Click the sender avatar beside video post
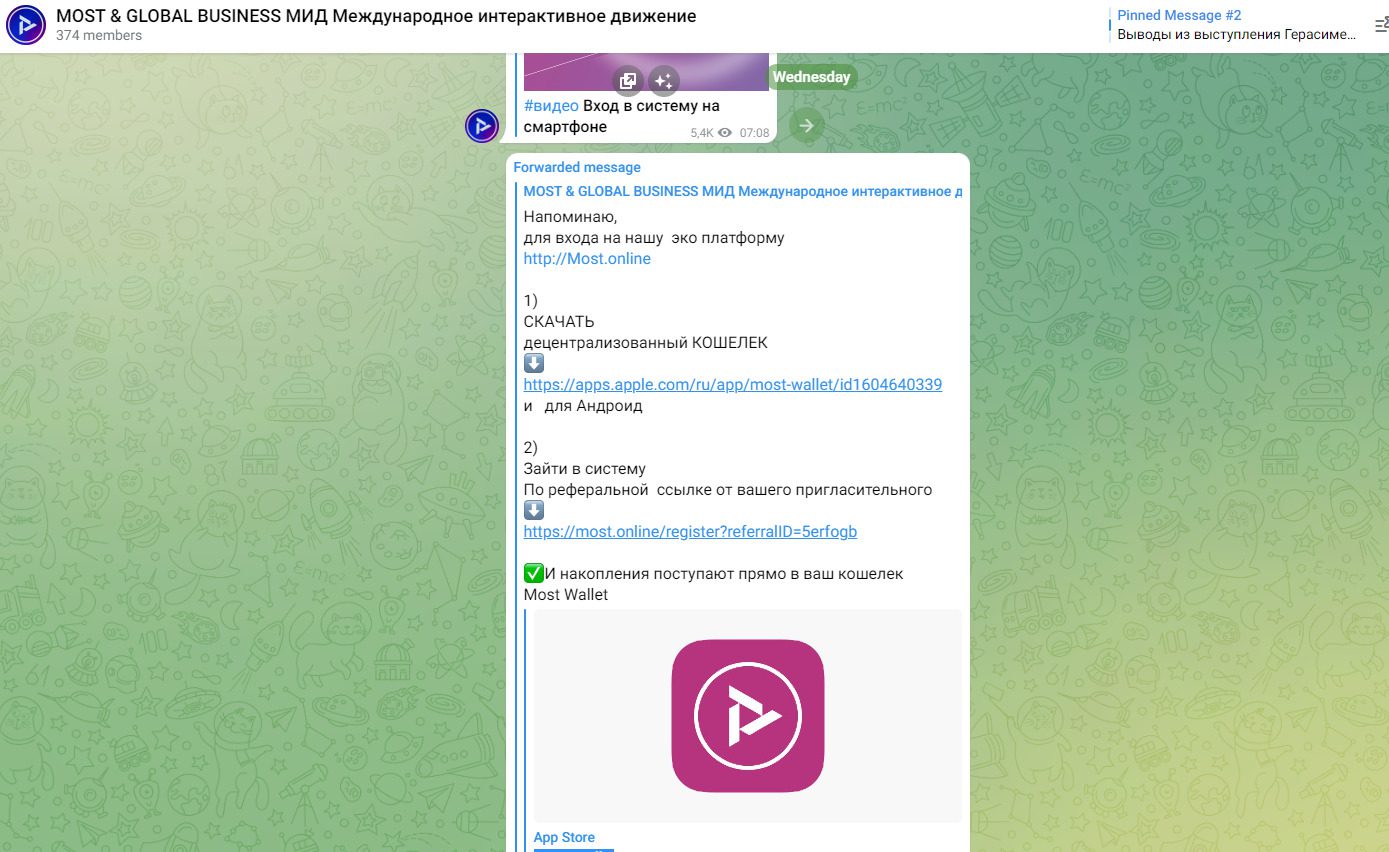Image resolution: width=1389 pixels, height=852 pixels. pos(482,126)
